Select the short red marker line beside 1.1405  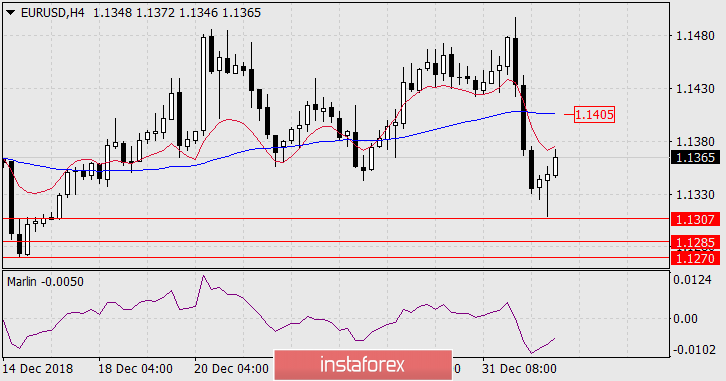pyautogui.click(x=569, y=114)
